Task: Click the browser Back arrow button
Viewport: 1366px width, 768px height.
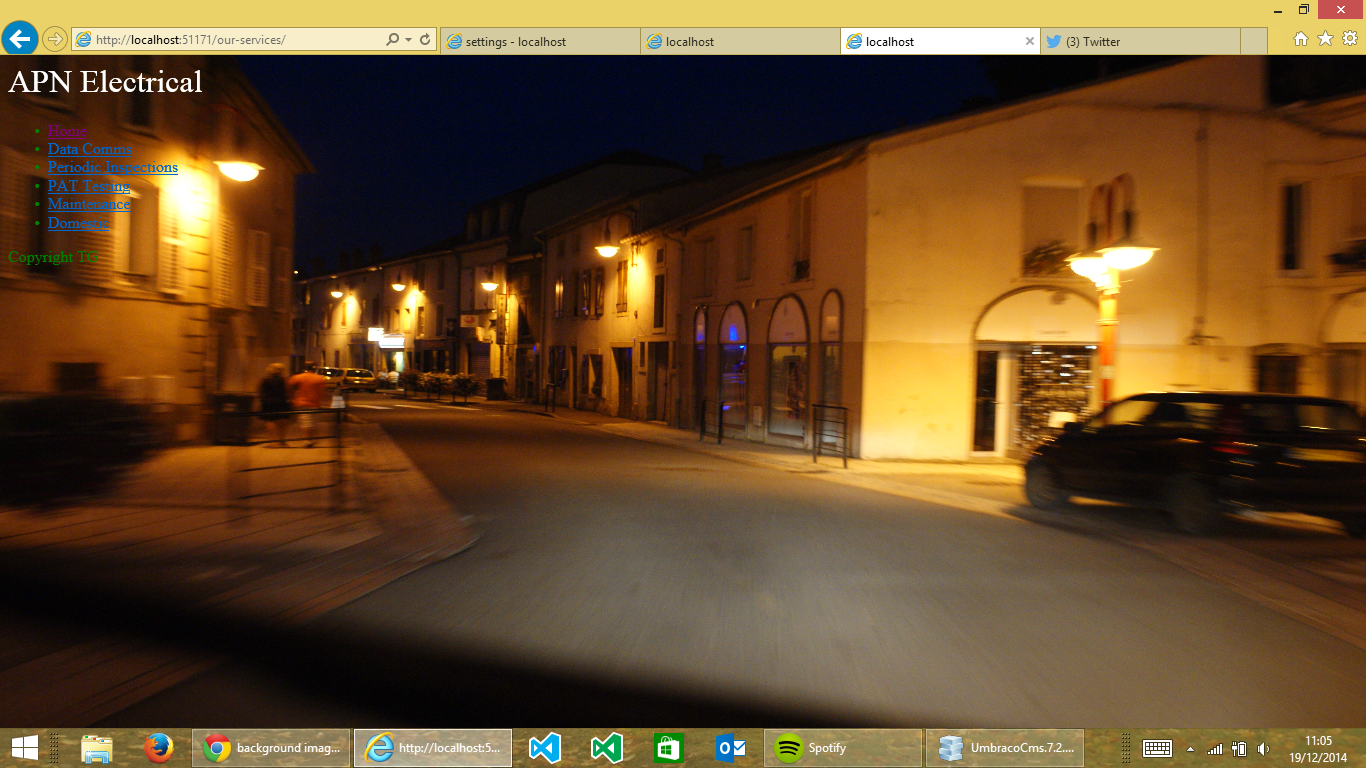Action: coord(19,39)
